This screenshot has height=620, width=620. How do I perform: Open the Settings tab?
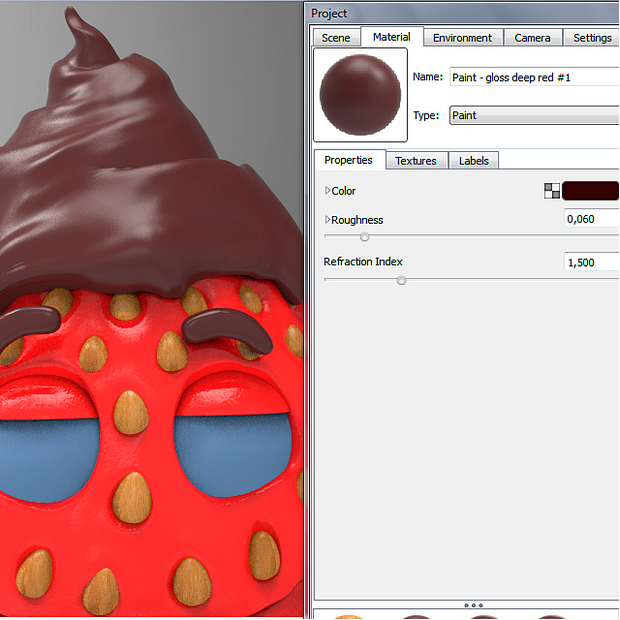pyautogui.click(x=592, y=38)
